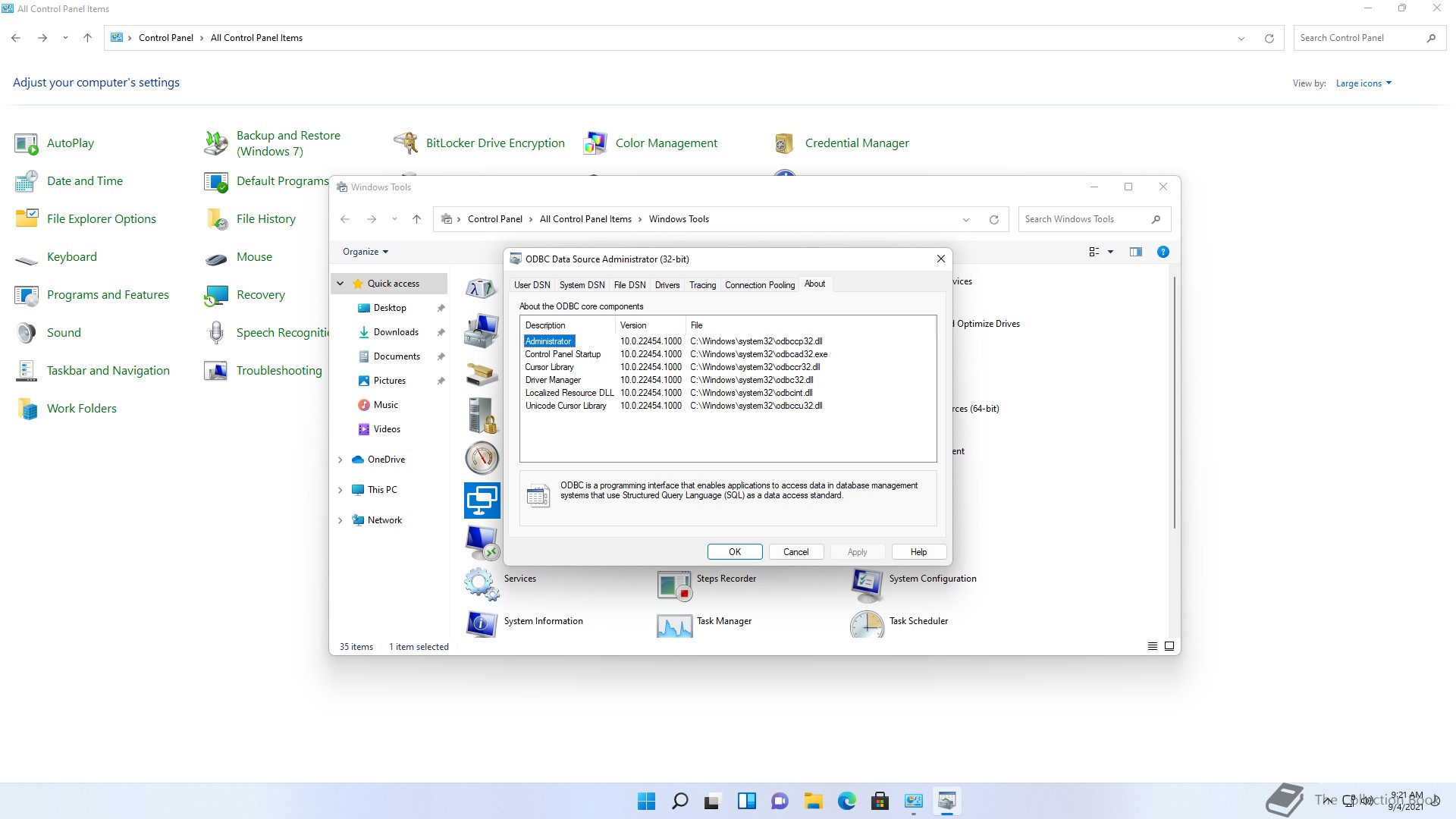Open view options dropdown in Windows Tools
This screenshot has width=1456, height=819.
[x=1110, y=252]
